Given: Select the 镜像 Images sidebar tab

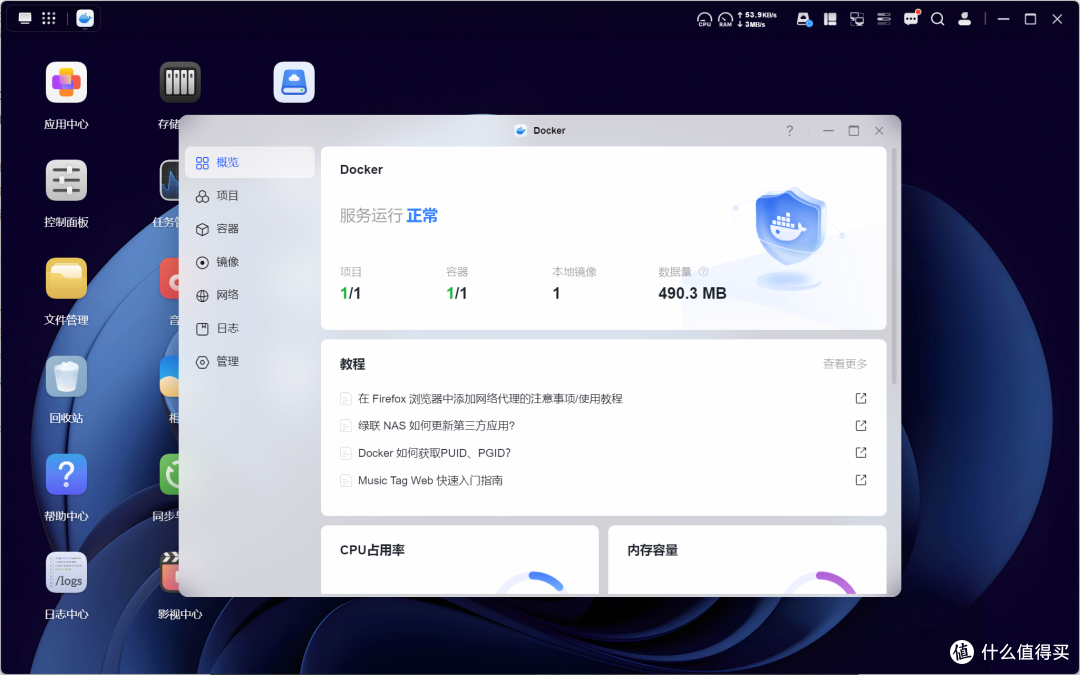Looking at the screenshot, I should pos(249,262).
